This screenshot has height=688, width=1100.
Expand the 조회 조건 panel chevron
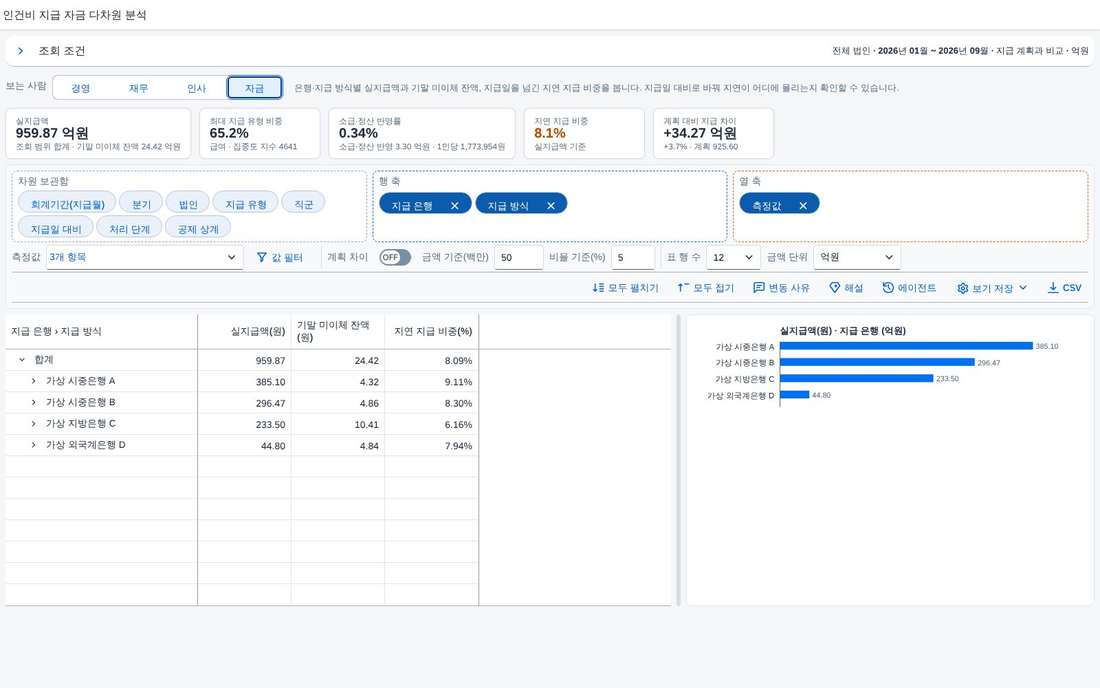coord(20,50)
